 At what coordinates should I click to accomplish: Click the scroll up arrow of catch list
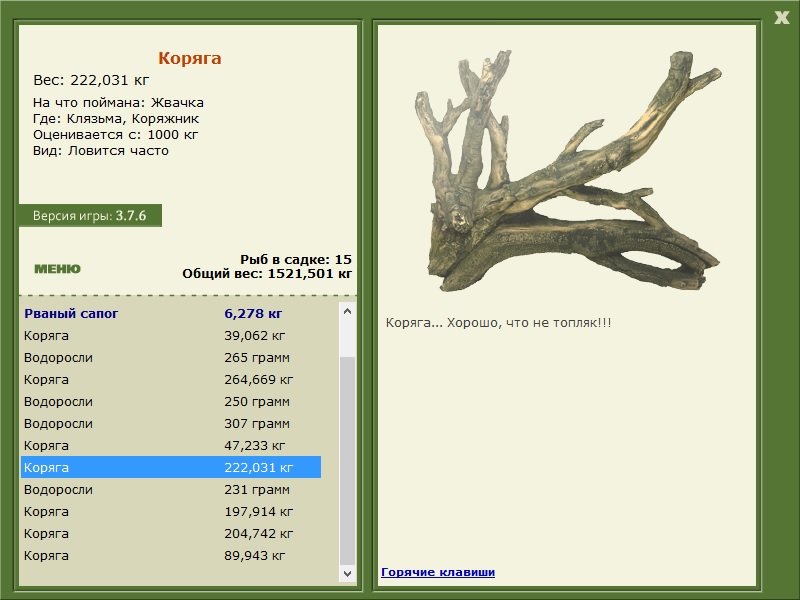pos(347,311)
